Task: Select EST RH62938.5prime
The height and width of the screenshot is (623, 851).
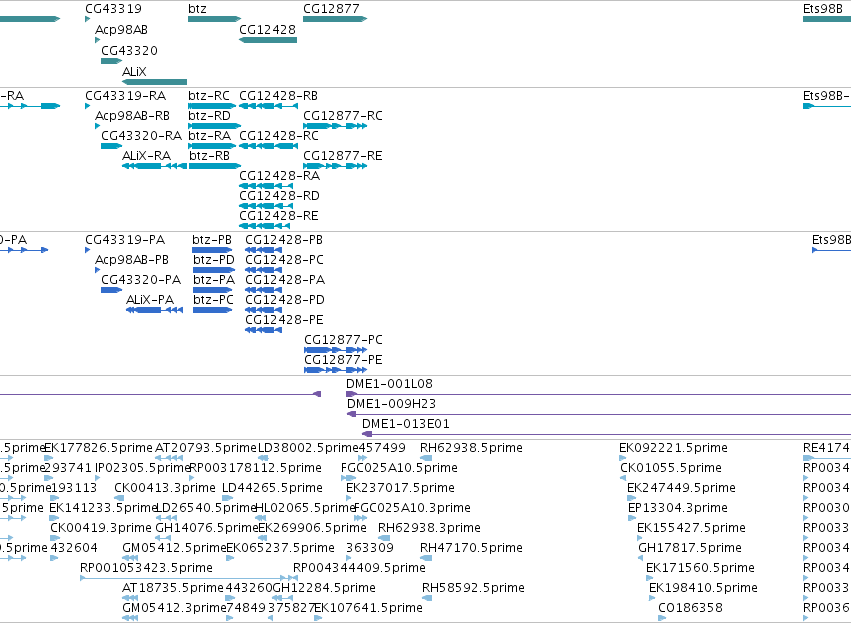Action: click(x=426, y=459)
